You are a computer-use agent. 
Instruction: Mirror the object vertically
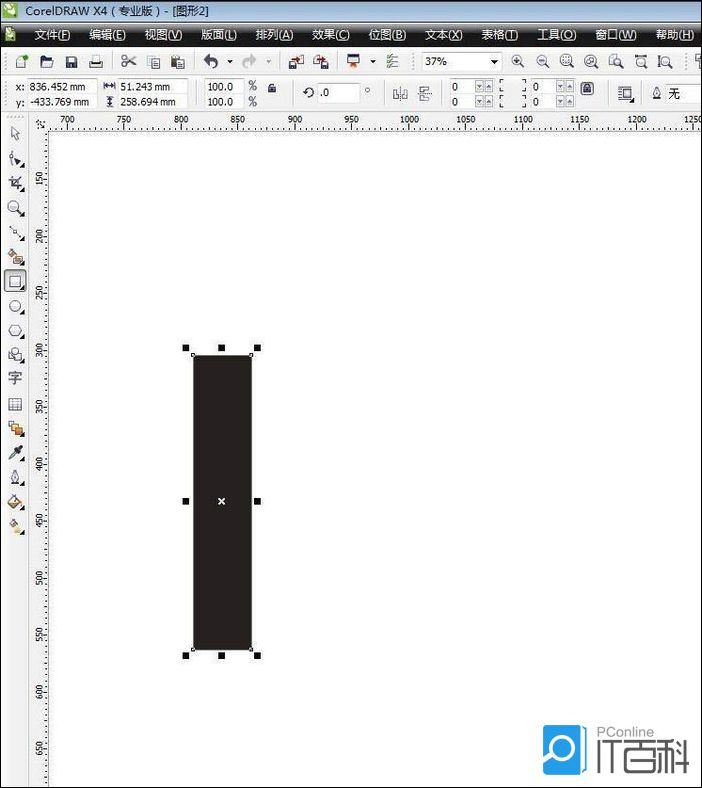click(x=425, y=93)
